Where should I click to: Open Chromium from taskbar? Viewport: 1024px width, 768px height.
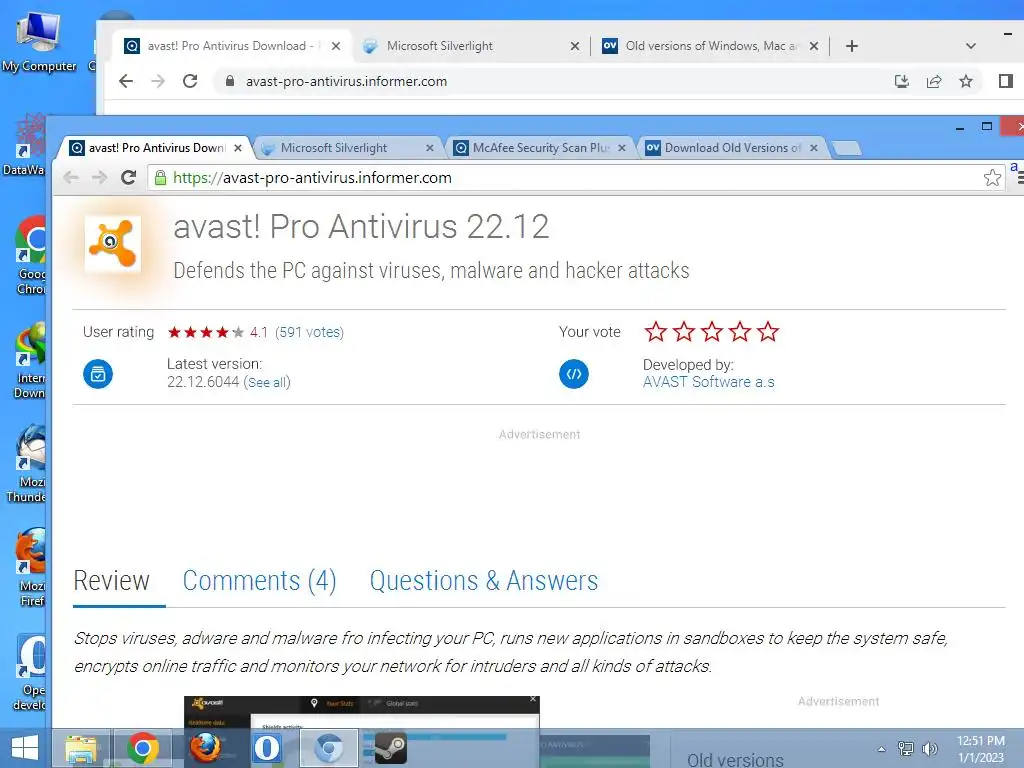[328, 748]
